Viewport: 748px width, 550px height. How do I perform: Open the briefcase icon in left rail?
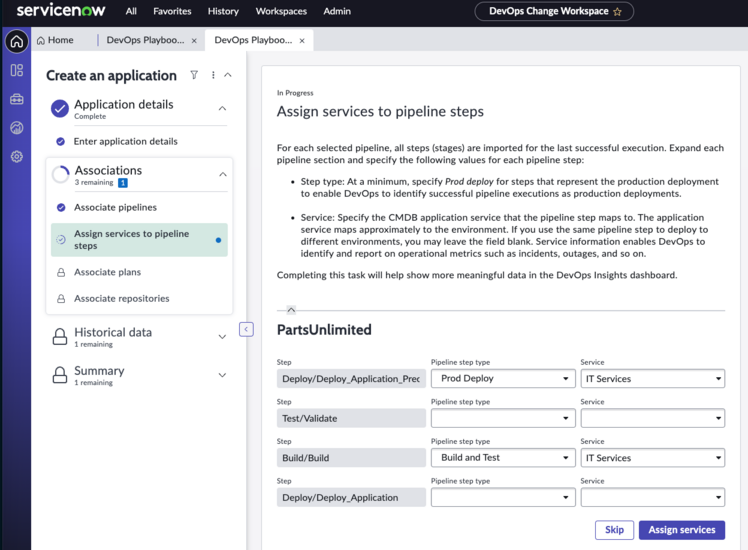(x=17, y=99)
